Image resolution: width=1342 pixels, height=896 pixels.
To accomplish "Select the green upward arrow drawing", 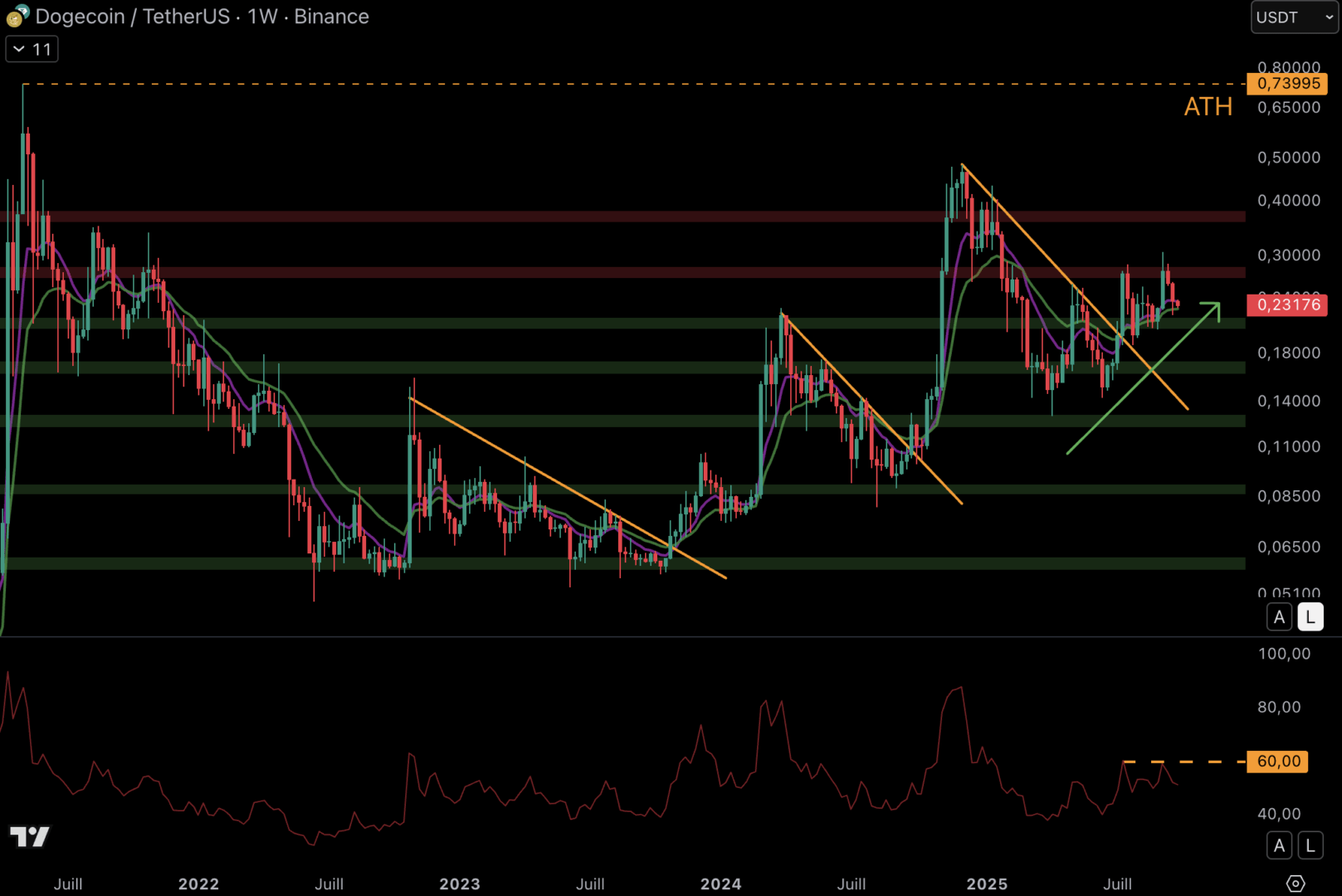I will coord(1144,378).
